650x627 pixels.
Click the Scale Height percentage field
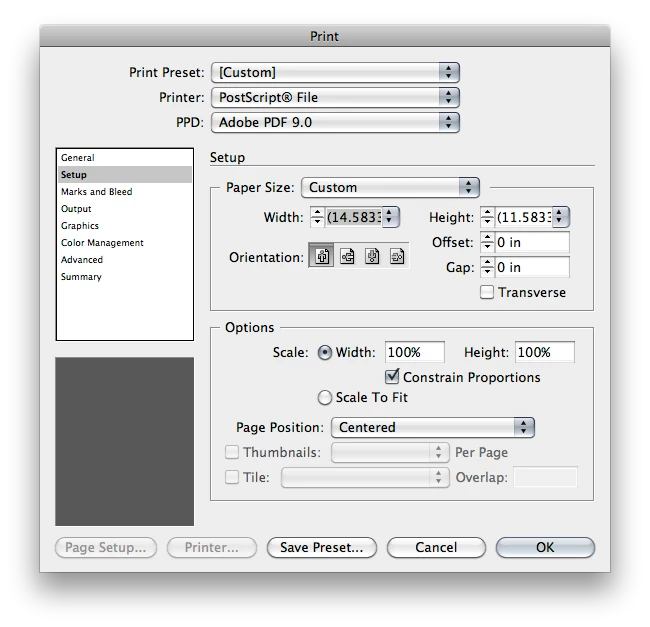point(545,352)
